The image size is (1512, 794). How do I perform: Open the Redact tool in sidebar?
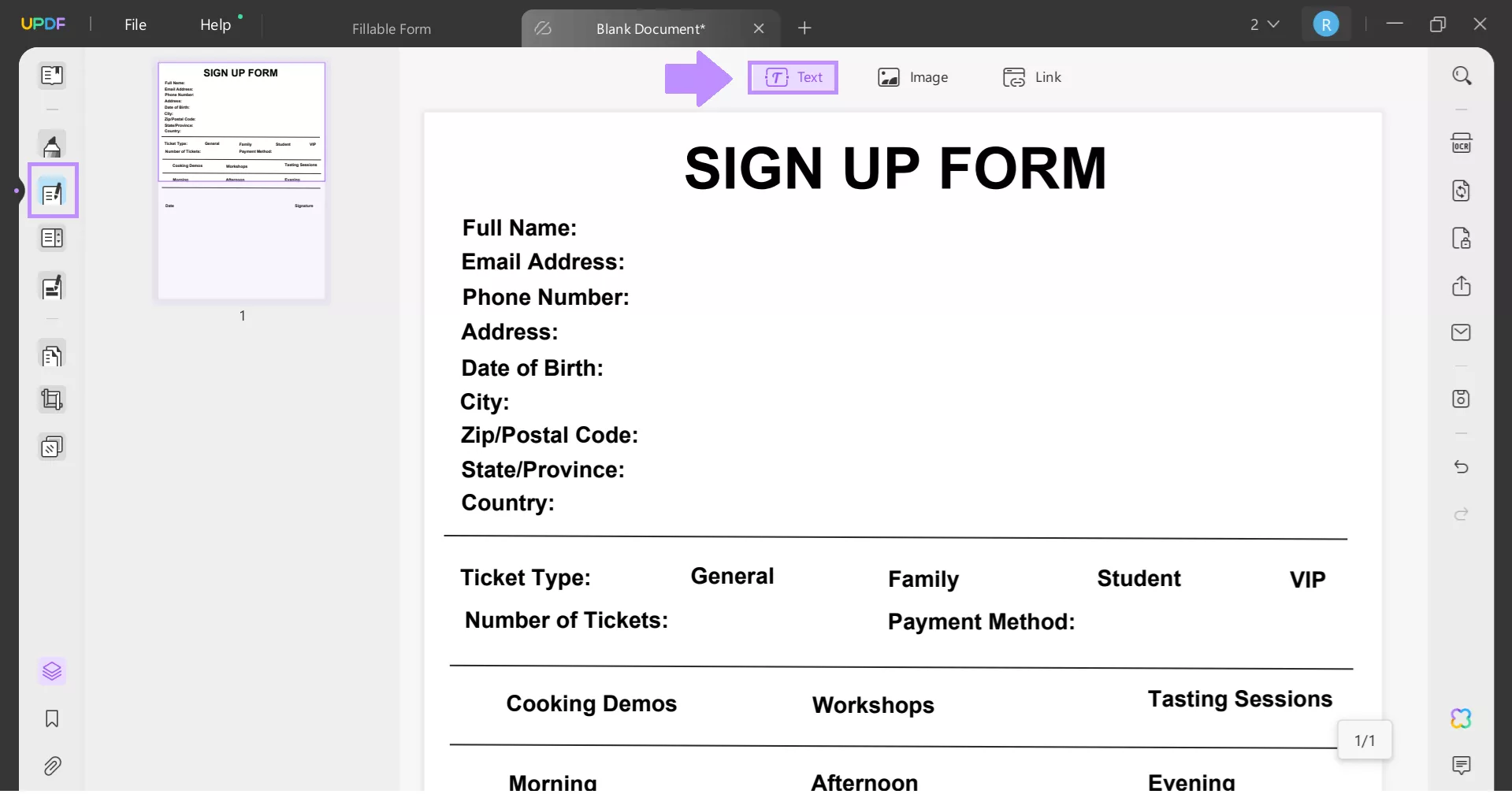(52, 287)
